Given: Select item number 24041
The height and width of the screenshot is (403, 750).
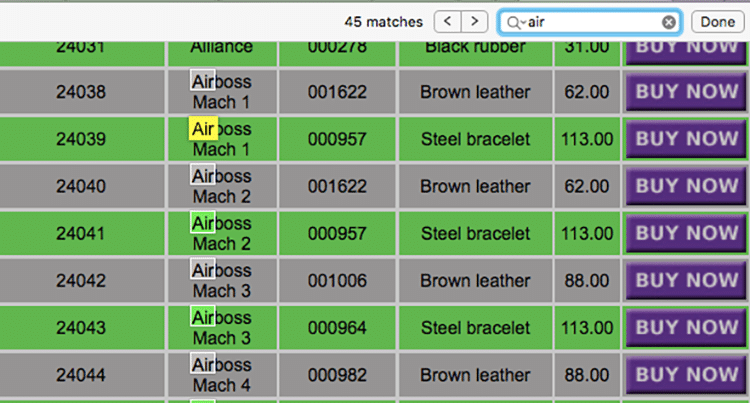Looking at the screenshot, I should pyautogui.click(x=81, y=233).
